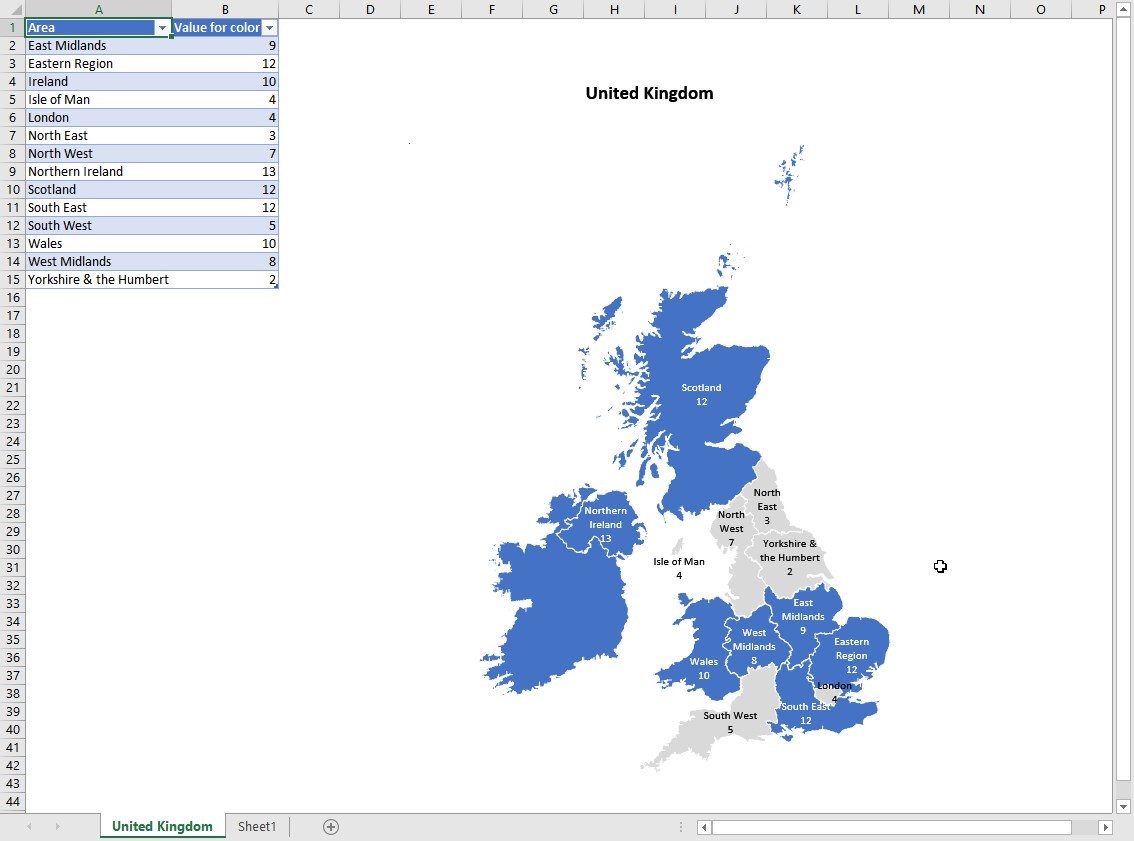Open the Value for color filter dropdown

pos(269,27)
